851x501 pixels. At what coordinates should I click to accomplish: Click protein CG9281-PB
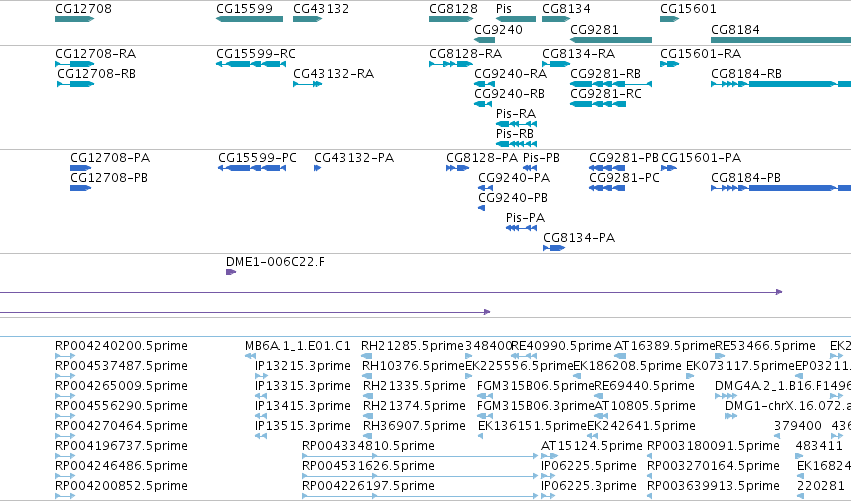click(x=607, y=168)
